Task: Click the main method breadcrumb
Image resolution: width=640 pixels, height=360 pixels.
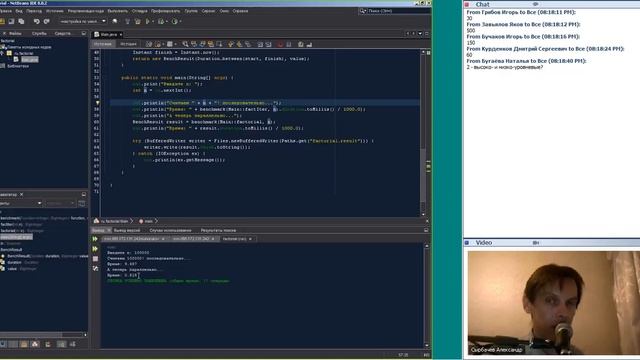Action: (x=146, y=221)
